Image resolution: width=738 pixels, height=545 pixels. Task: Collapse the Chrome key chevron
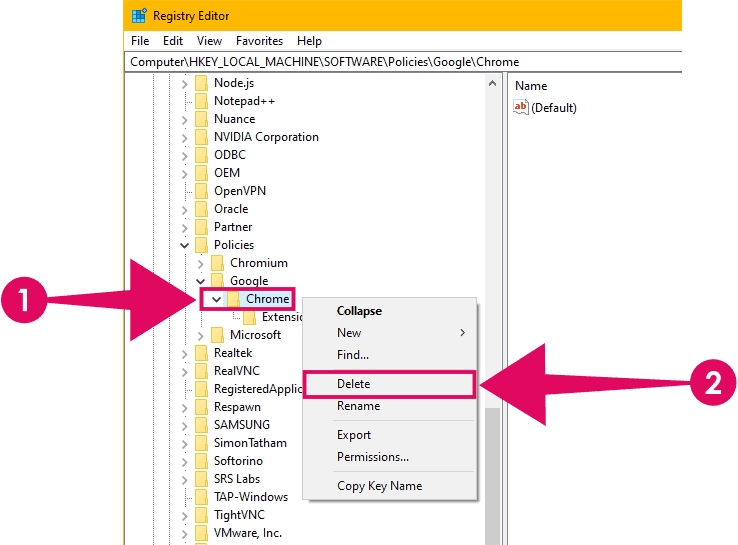[217, 299]
